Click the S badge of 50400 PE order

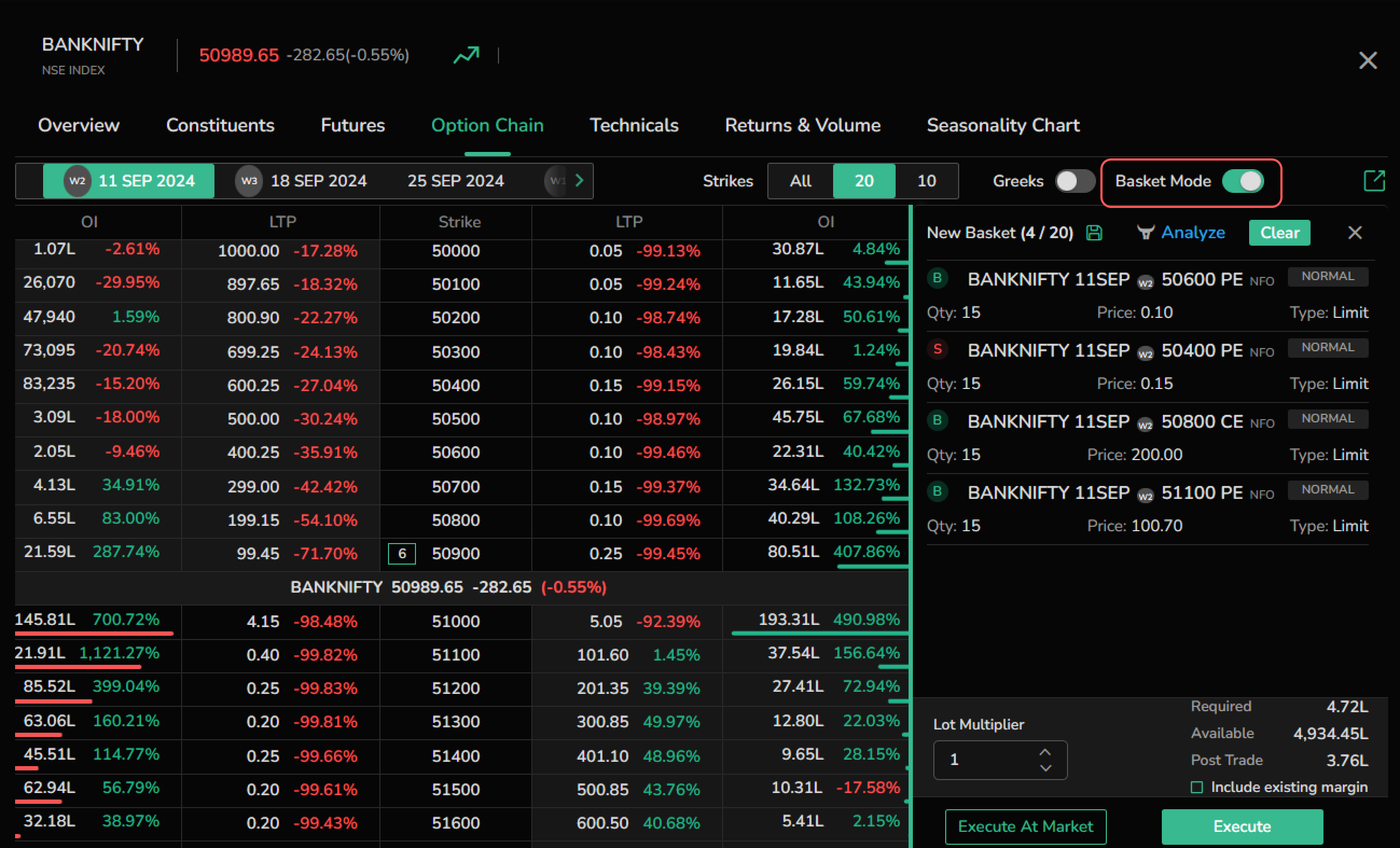938,349
